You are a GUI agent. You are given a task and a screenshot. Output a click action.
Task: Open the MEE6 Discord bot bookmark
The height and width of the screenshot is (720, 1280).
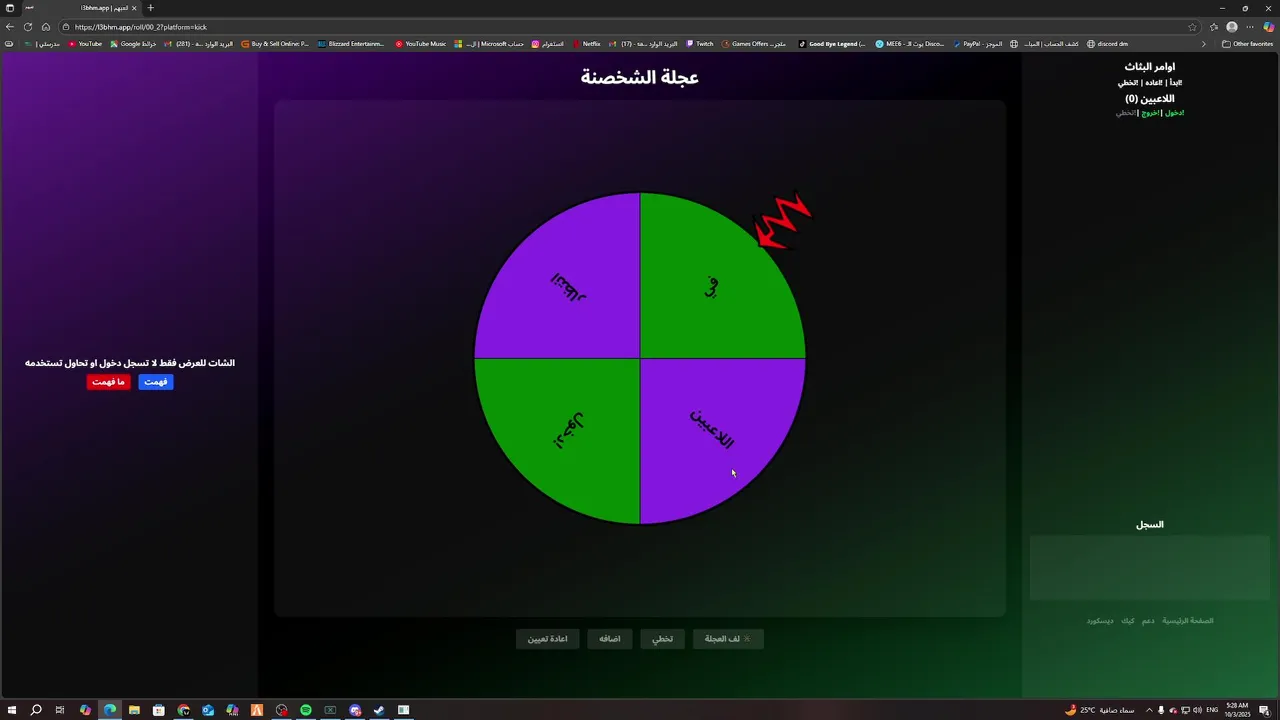click(910, 44)
